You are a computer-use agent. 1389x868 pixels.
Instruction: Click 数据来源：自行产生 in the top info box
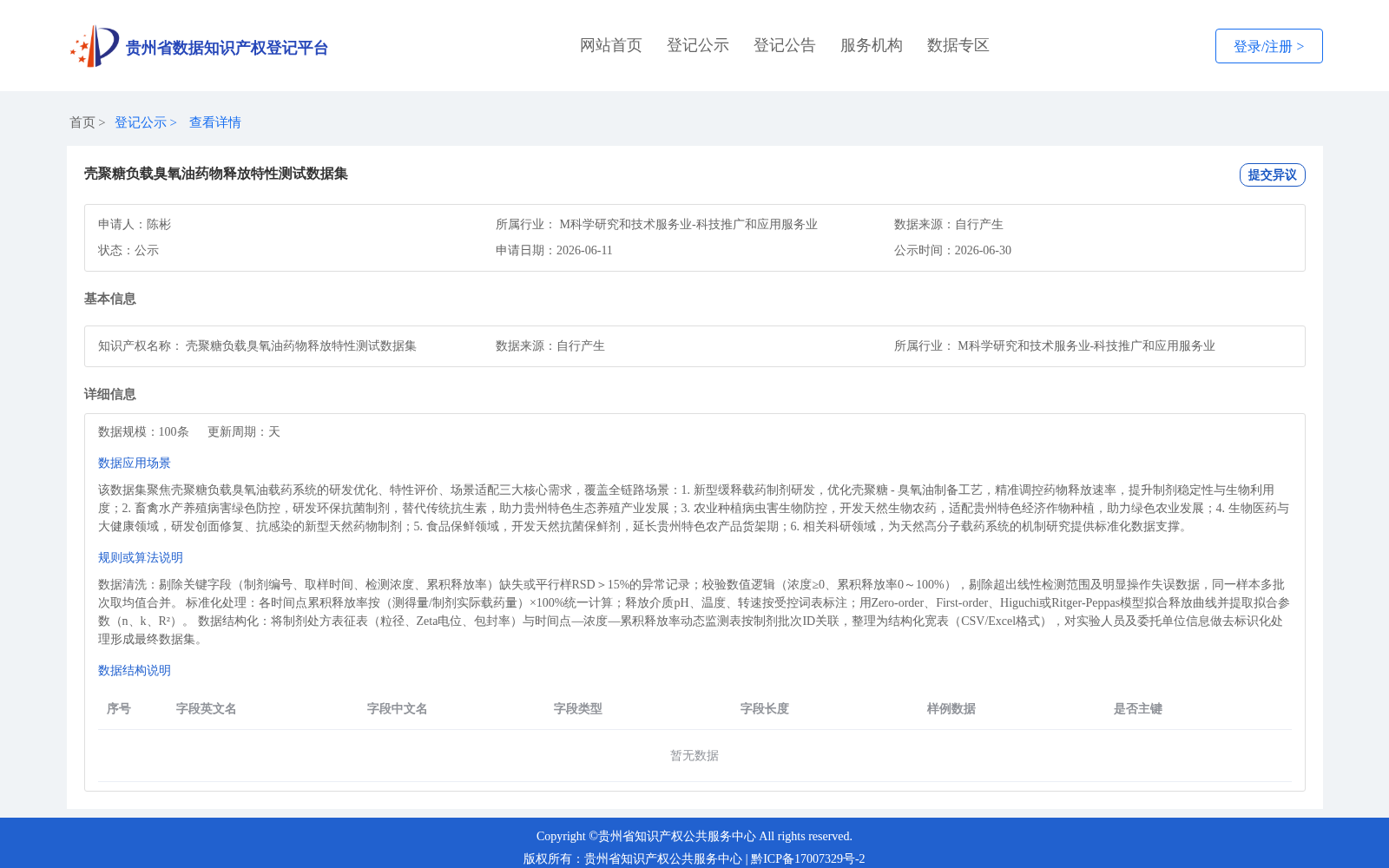[948, 224]
